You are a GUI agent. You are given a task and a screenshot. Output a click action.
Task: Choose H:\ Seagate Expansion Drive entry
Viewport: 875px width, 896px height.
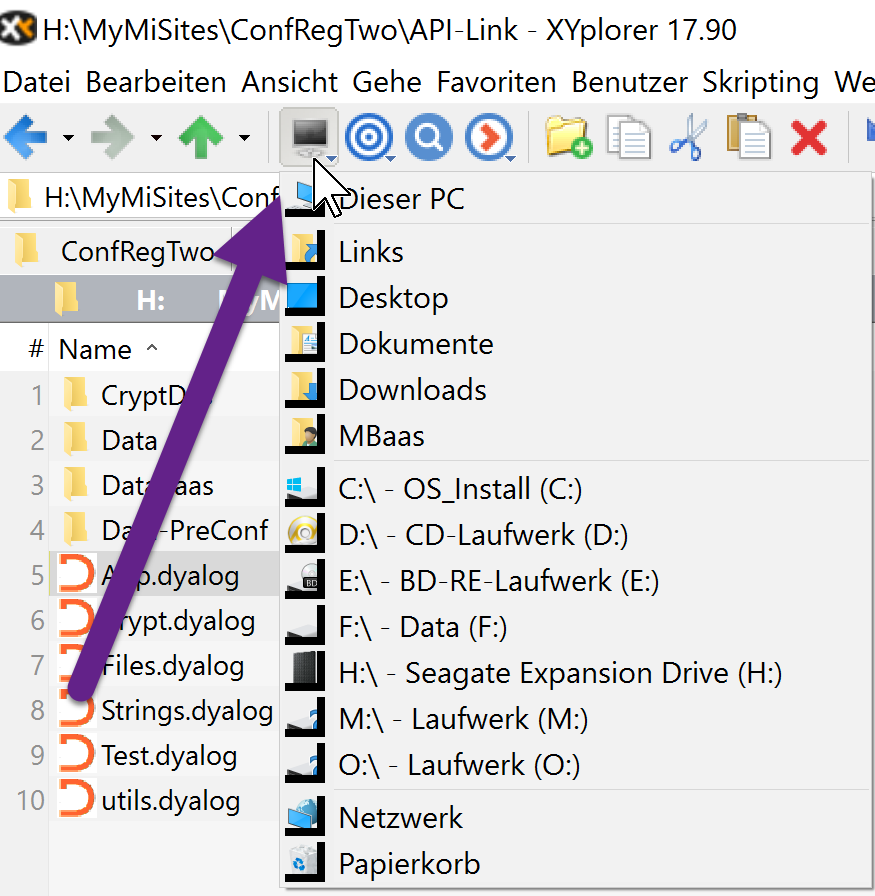point(560,674)
